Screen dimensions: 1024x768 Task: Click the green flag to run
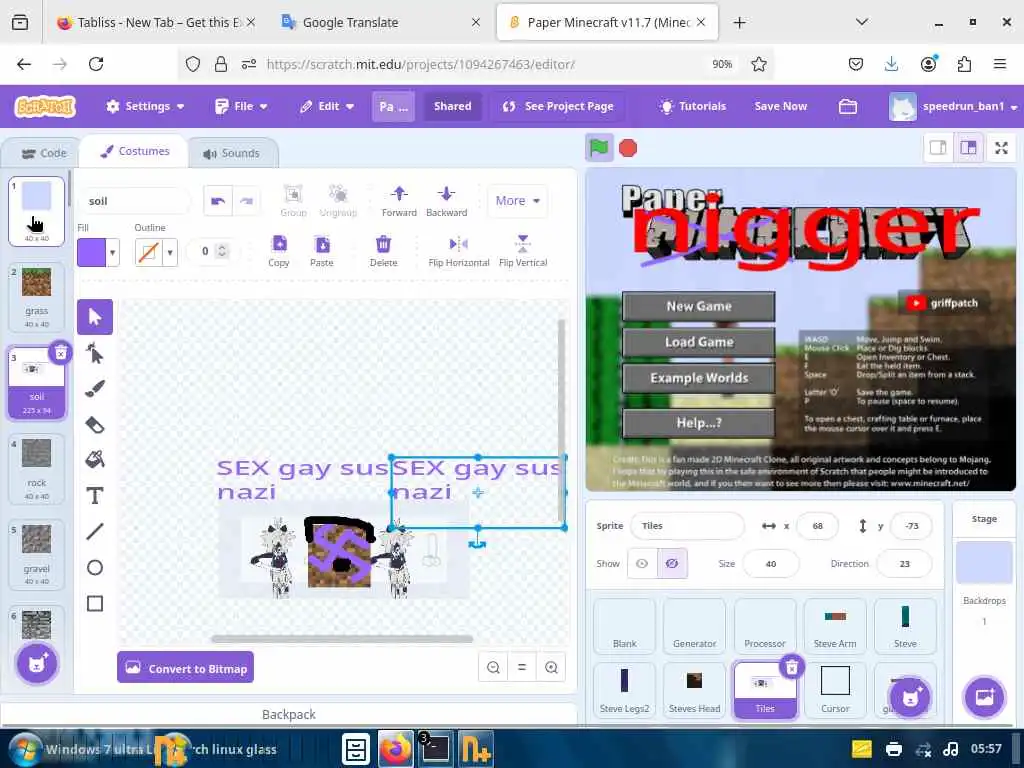coord(599,148)
